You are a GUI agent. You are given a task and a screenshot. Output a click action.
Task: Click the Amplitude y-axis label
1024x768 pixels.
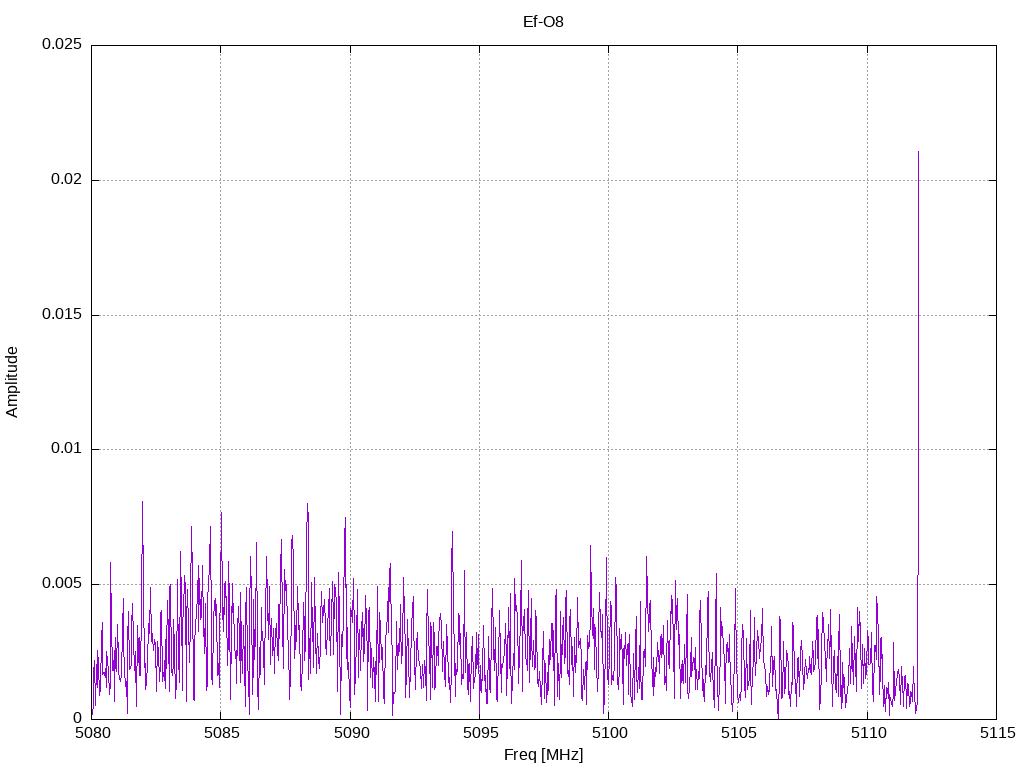(x=12, y=382)
